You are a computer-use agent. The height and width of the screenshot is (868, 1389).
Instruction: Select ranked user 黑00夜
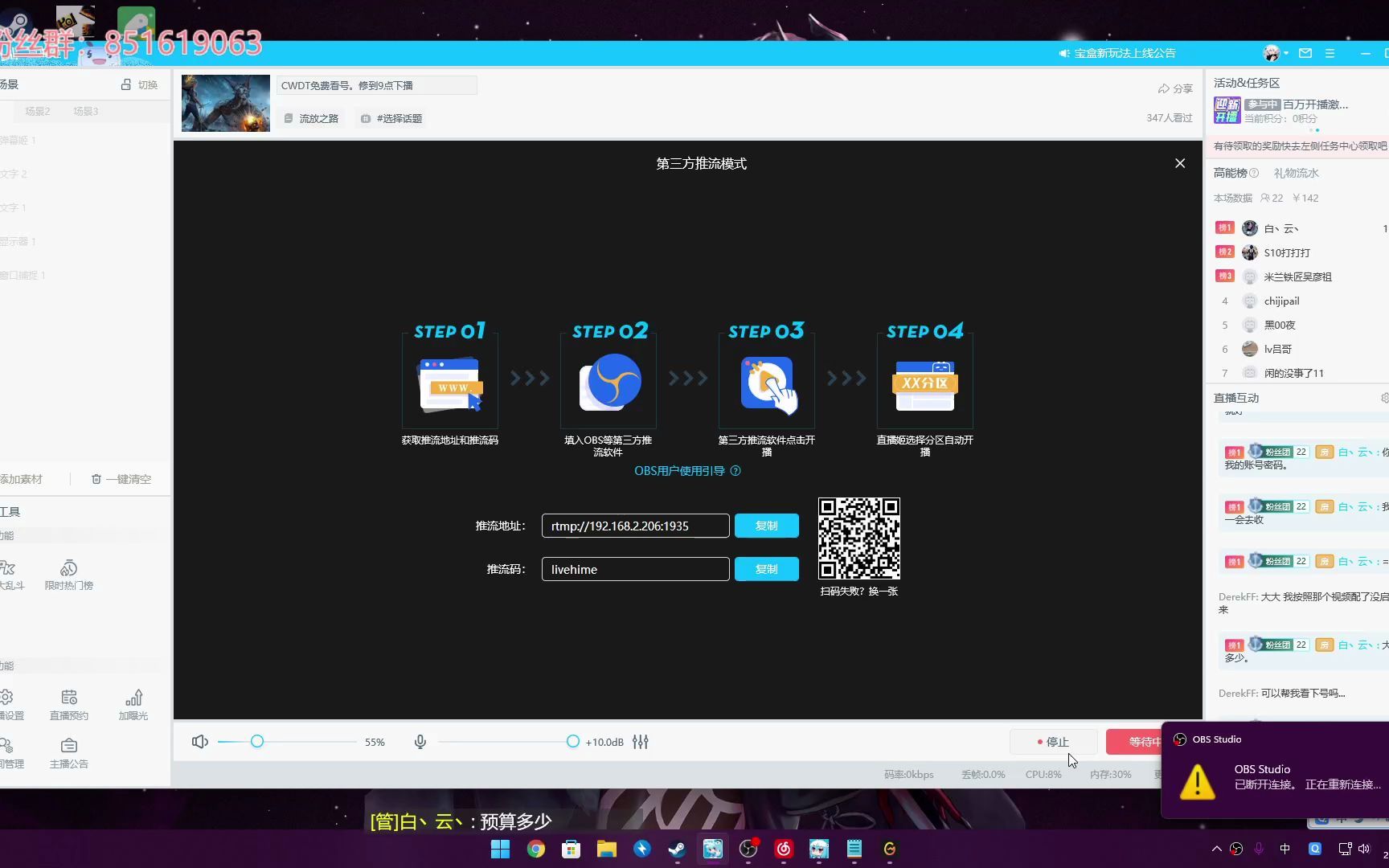tap(1280, 325)
